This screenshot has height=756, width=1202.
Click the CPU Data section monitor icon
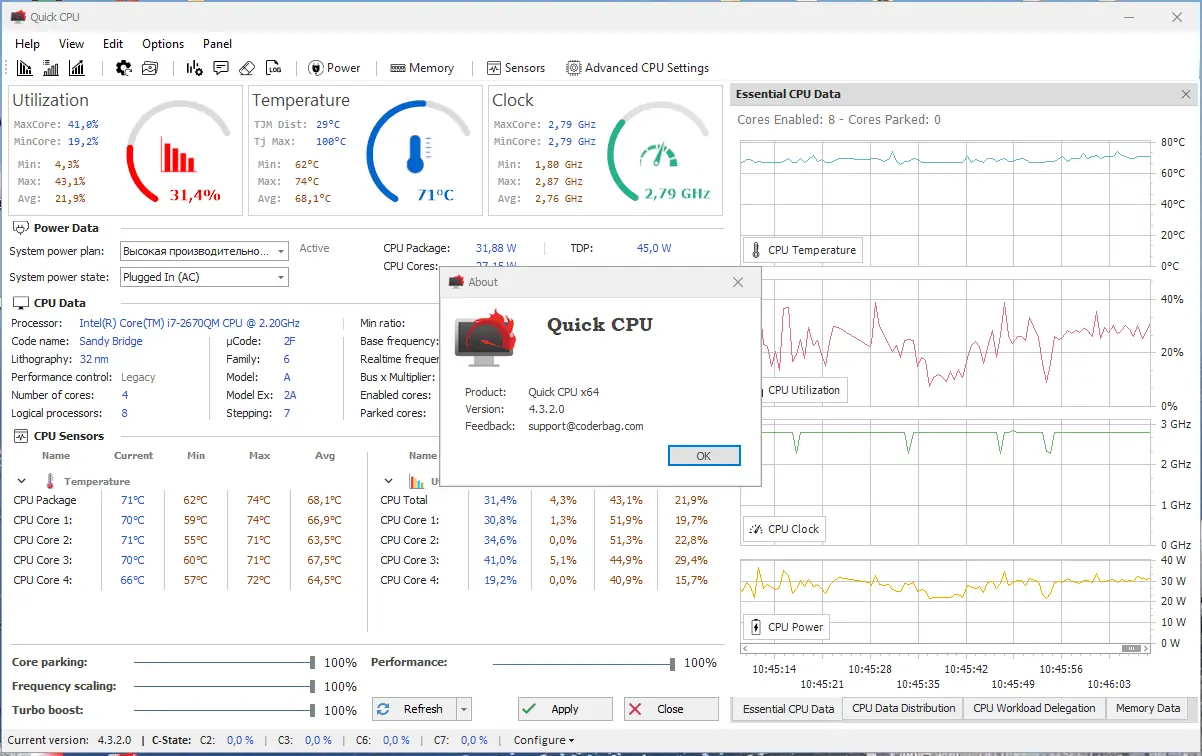[x=20, y=303]
